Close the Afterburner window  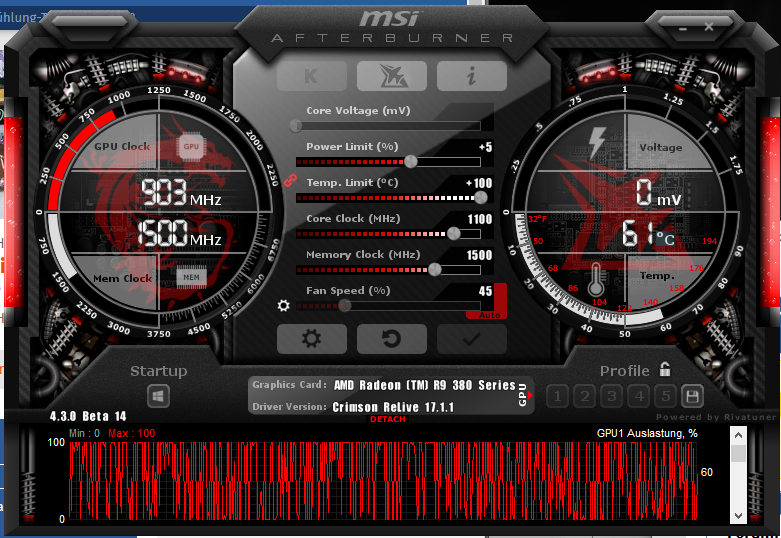point(709,26)
